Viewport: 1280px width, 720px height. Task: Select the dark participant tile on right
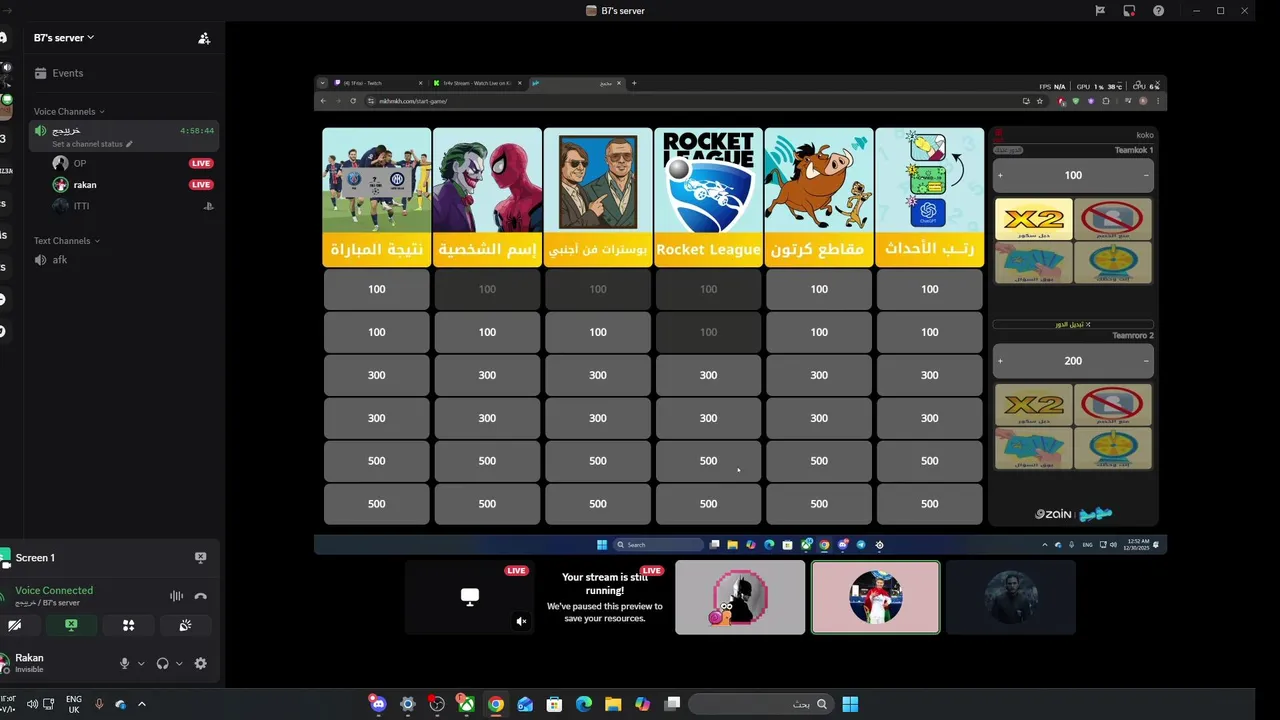pos(1011,597)
